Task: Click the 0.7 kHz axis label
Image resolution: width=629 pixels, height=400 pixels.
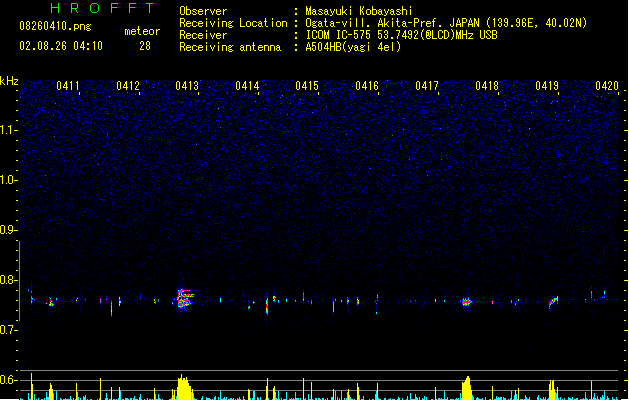Action: coord(8,330)
